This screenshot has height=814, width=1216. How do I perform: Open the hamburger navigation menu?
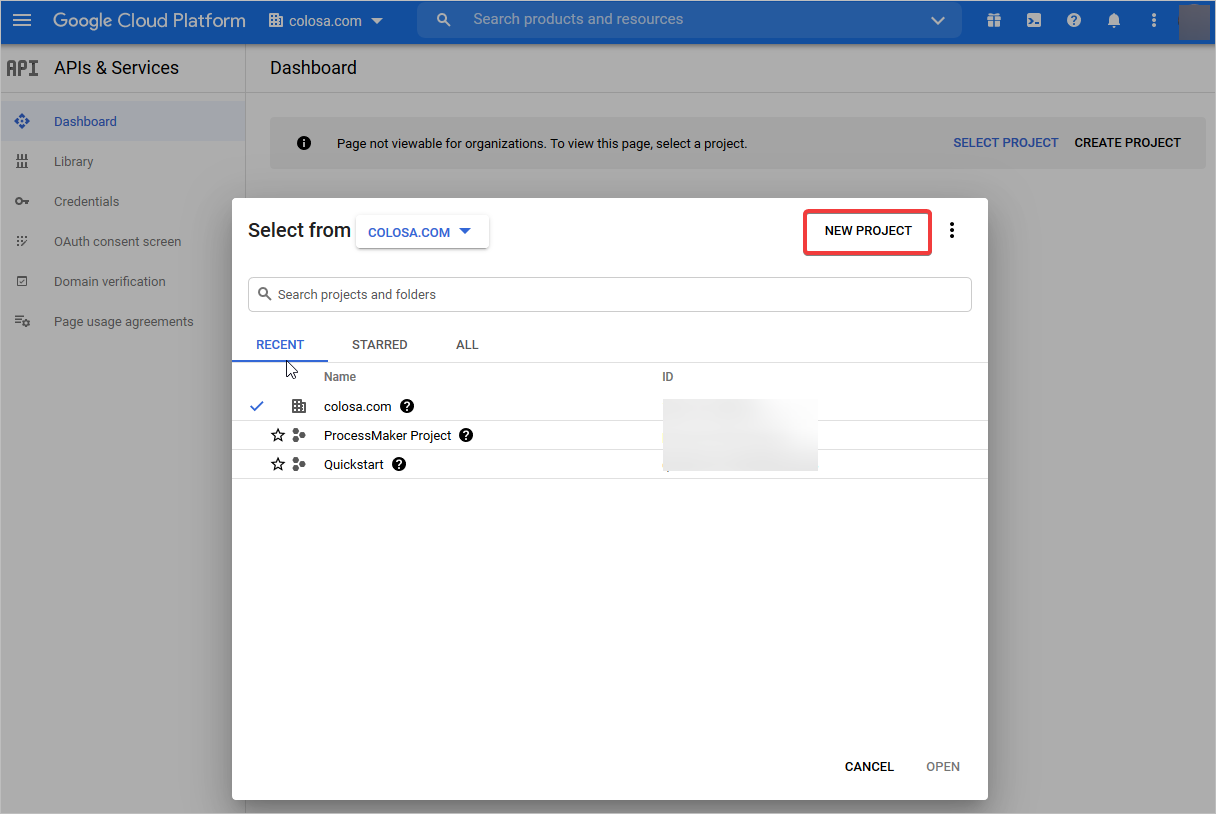pos(22,20)
